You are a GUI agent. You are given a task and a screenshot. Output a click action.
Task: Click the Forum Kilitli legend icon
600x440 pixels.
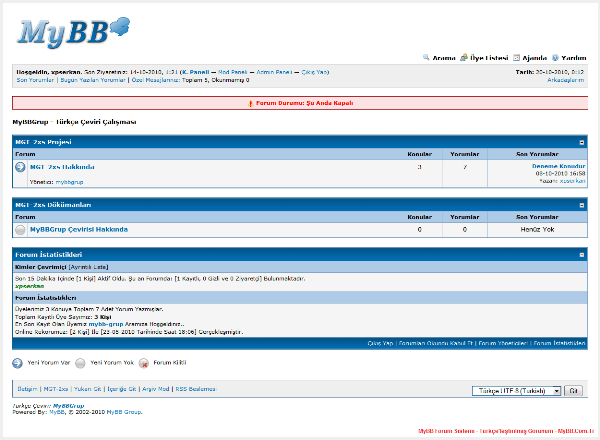pyautogui.click(x=145, y=363)
